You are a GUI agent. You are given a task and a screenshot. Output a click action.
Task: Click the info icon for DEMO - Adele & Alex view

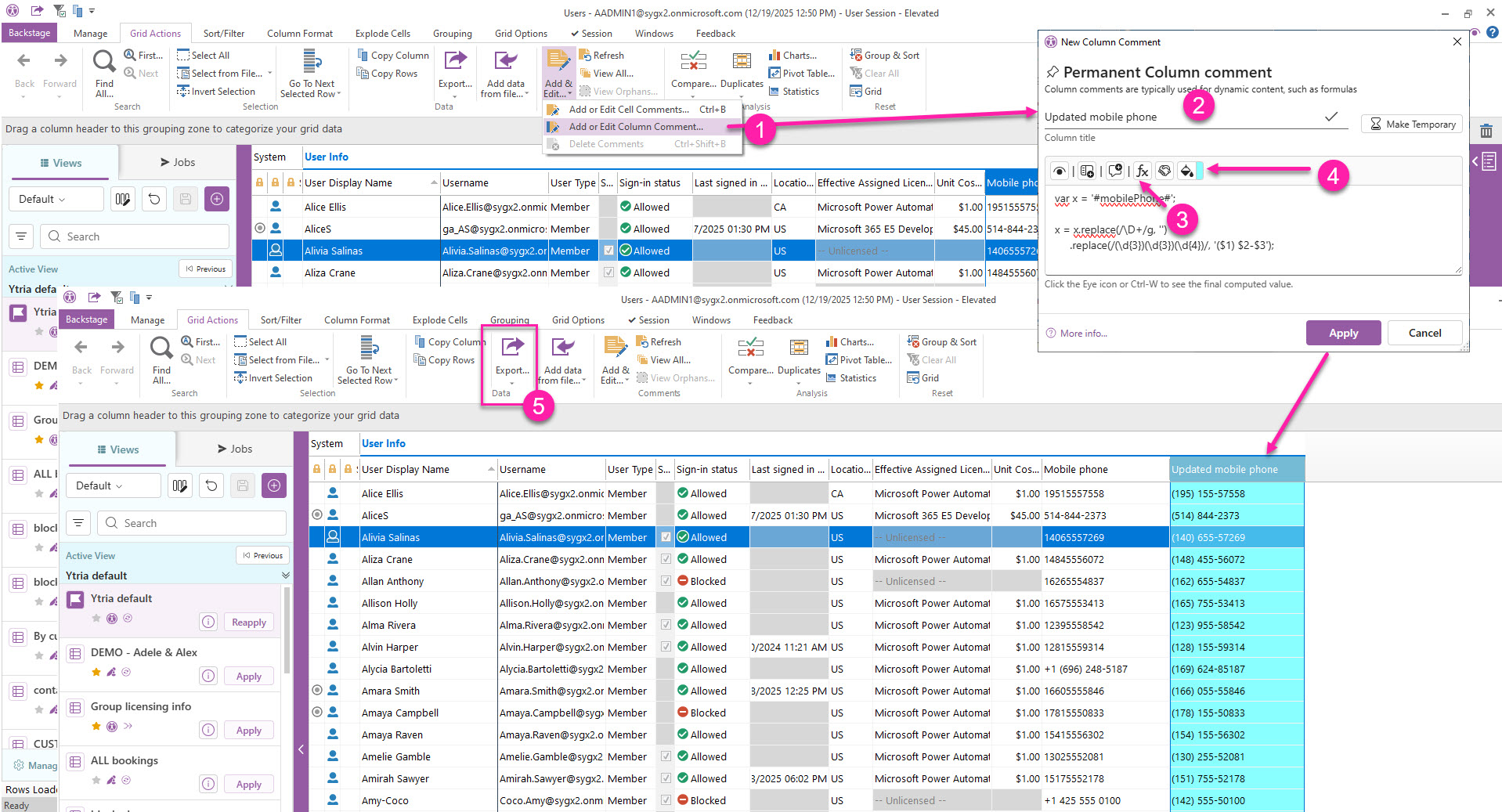point(208,676)
